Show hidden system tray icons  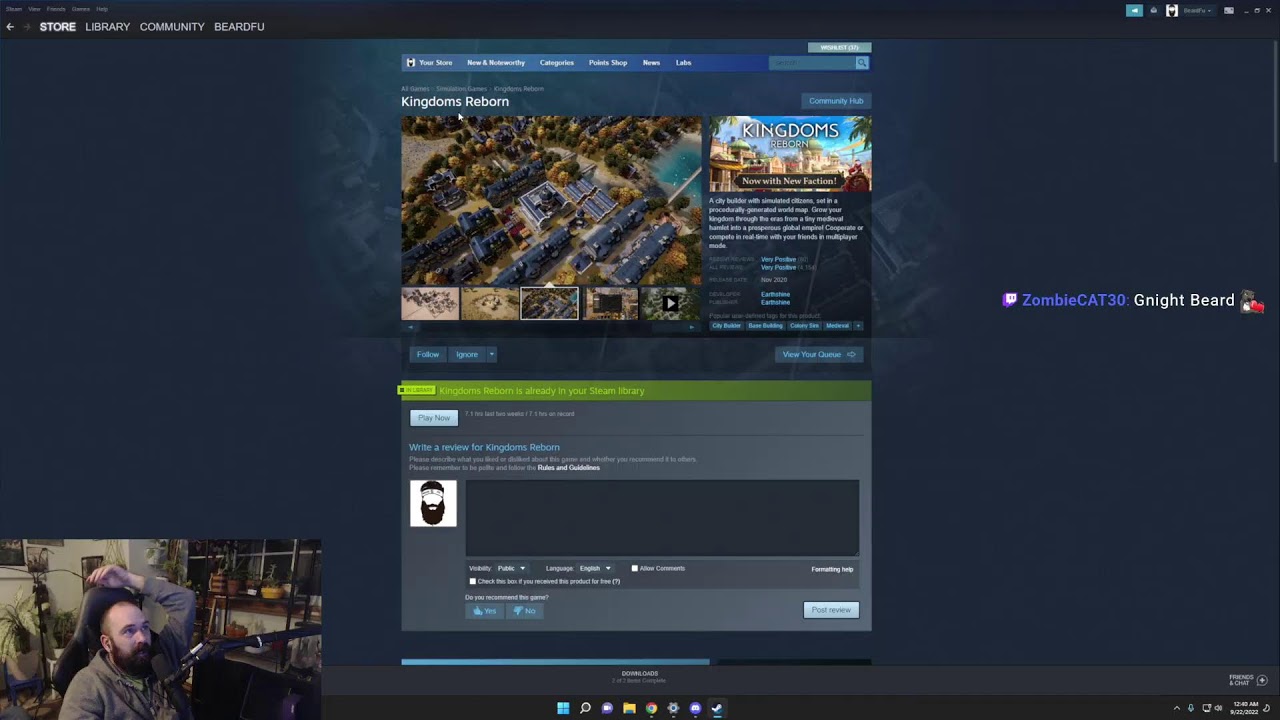(x=1176, y=708)
